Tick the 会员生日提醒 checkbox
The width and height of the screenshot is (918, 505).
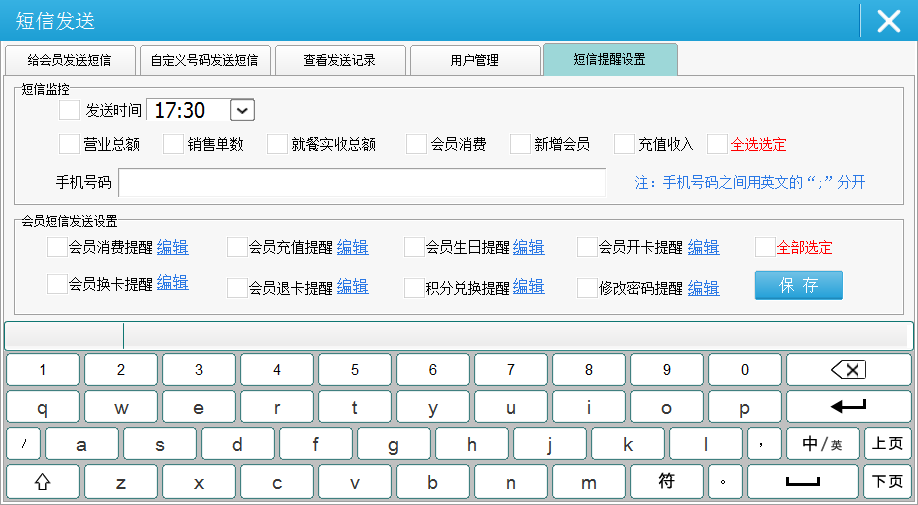414,247
